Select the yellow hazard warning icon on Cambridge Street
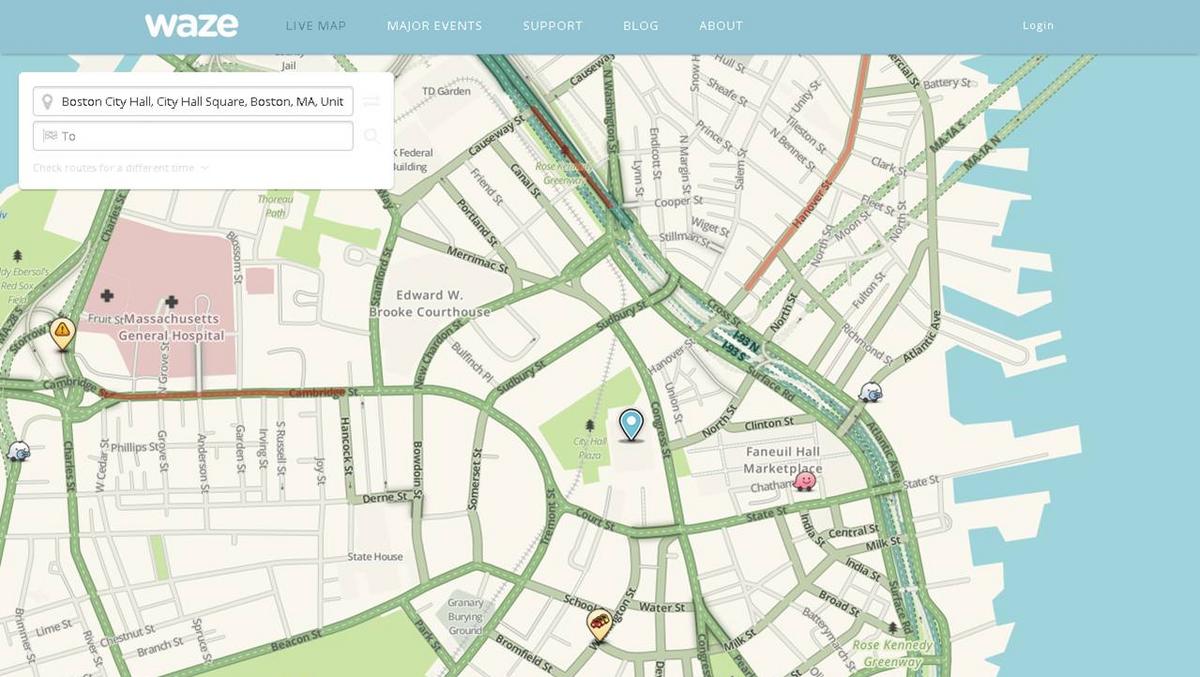Viewport: 1200px width, 677px height. (x=60, y=333)
